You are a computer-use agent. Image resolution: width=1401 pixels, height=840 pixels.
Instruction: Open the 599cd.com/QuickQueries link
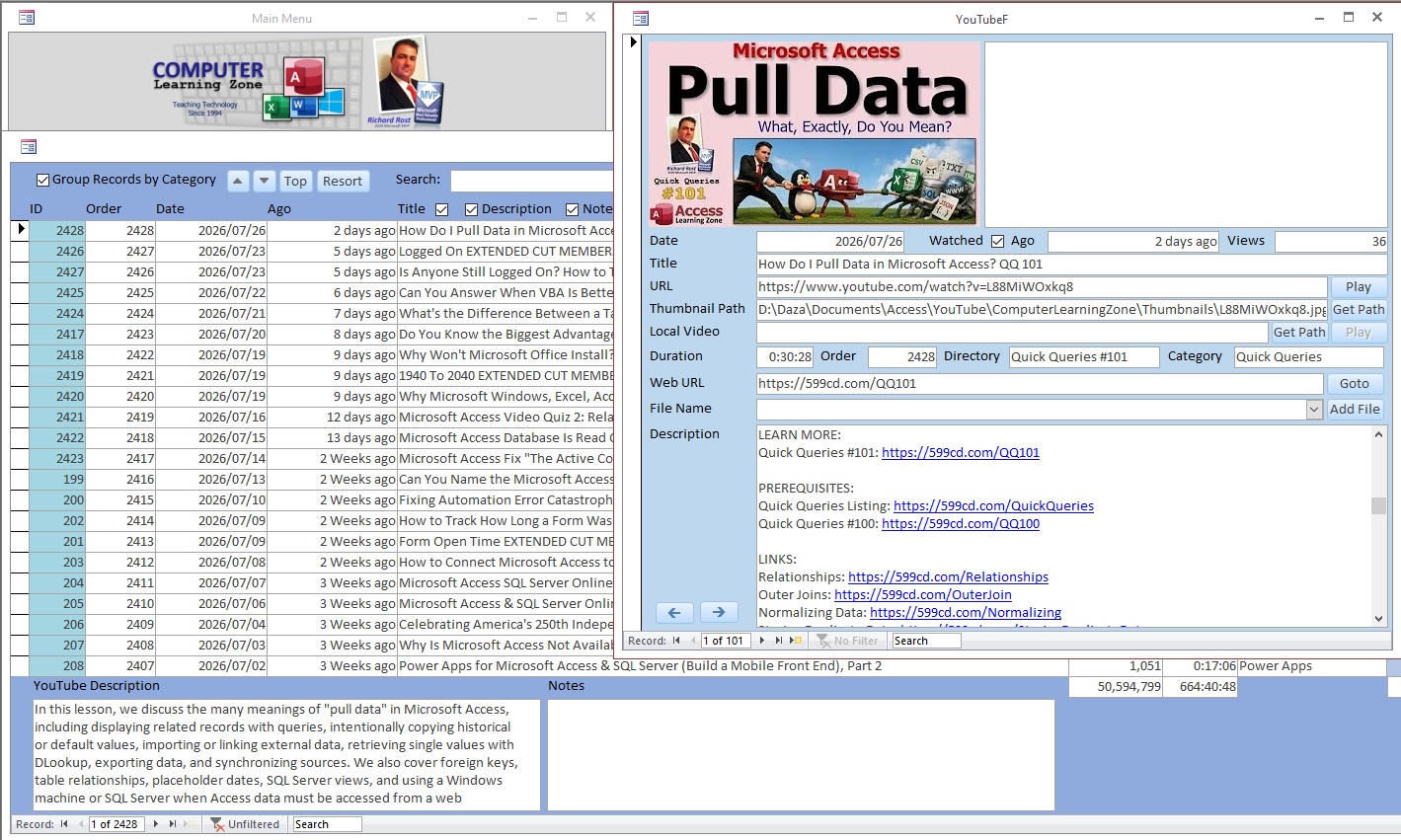click(x=993, y=506)
